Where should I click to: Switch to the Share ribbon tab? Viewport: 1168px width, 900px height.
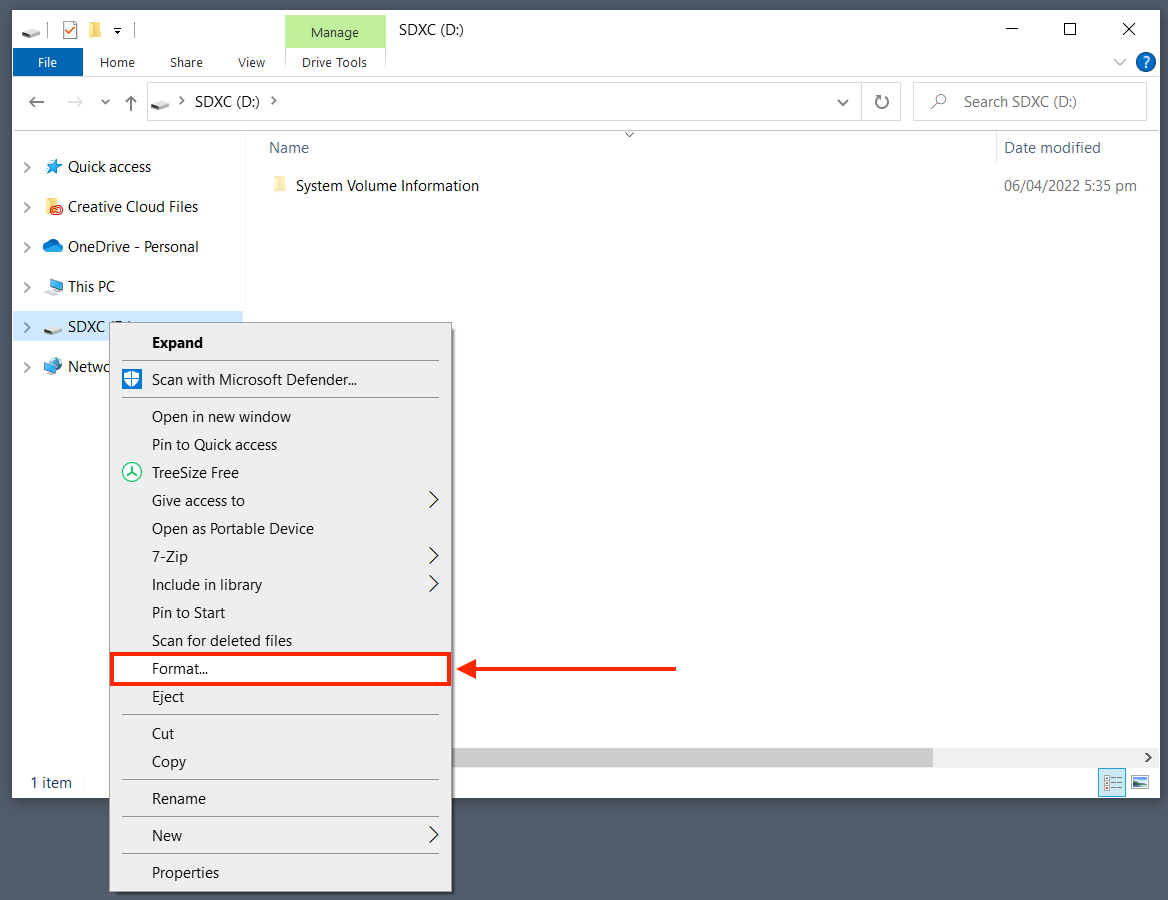tap(186, 63)
